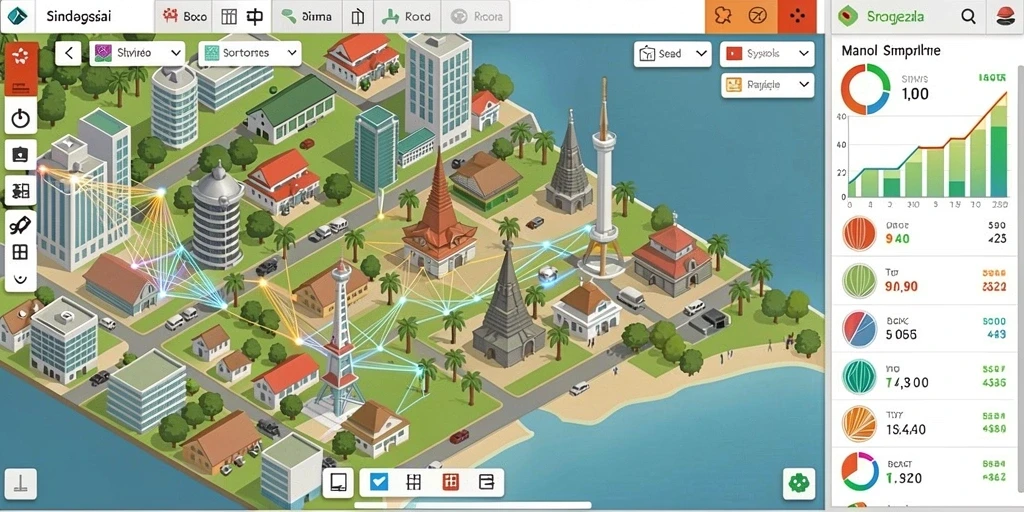Click the 940 value

[x=897, y=239]
